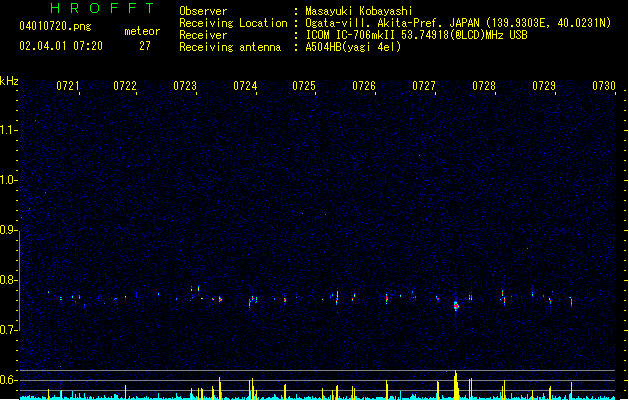Click the meteor count 27

[144, 46]
